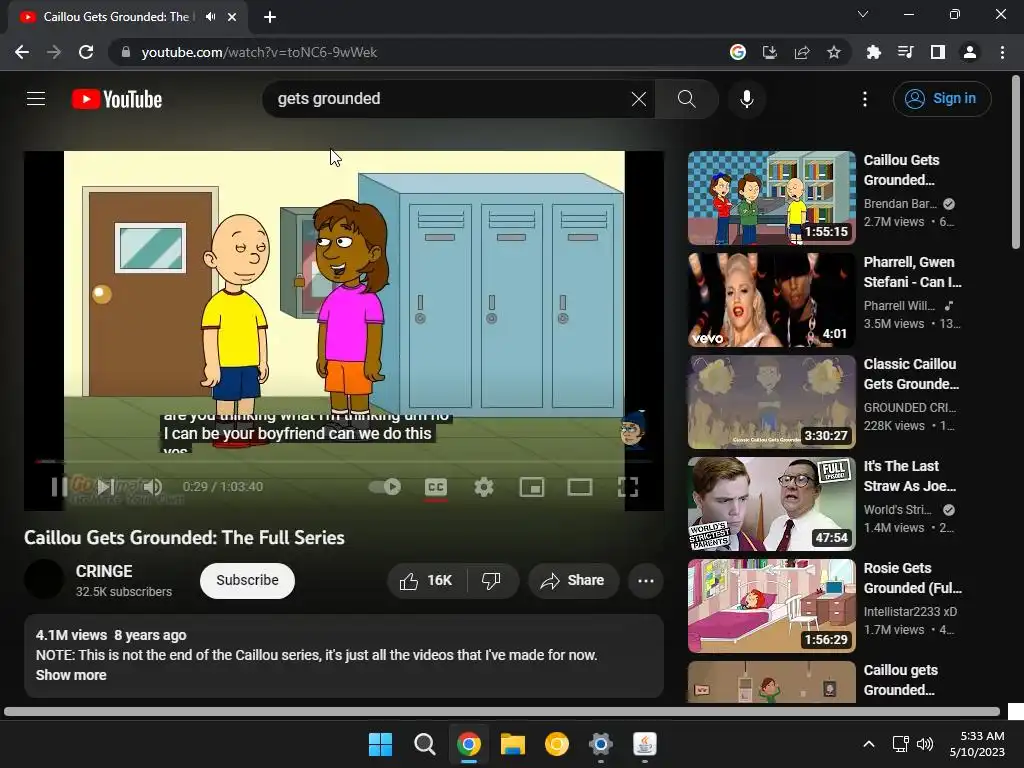Mute the video player volume
Image resolution: width=1024 pixels, height=768 pixels.
(x=153, y=487)
